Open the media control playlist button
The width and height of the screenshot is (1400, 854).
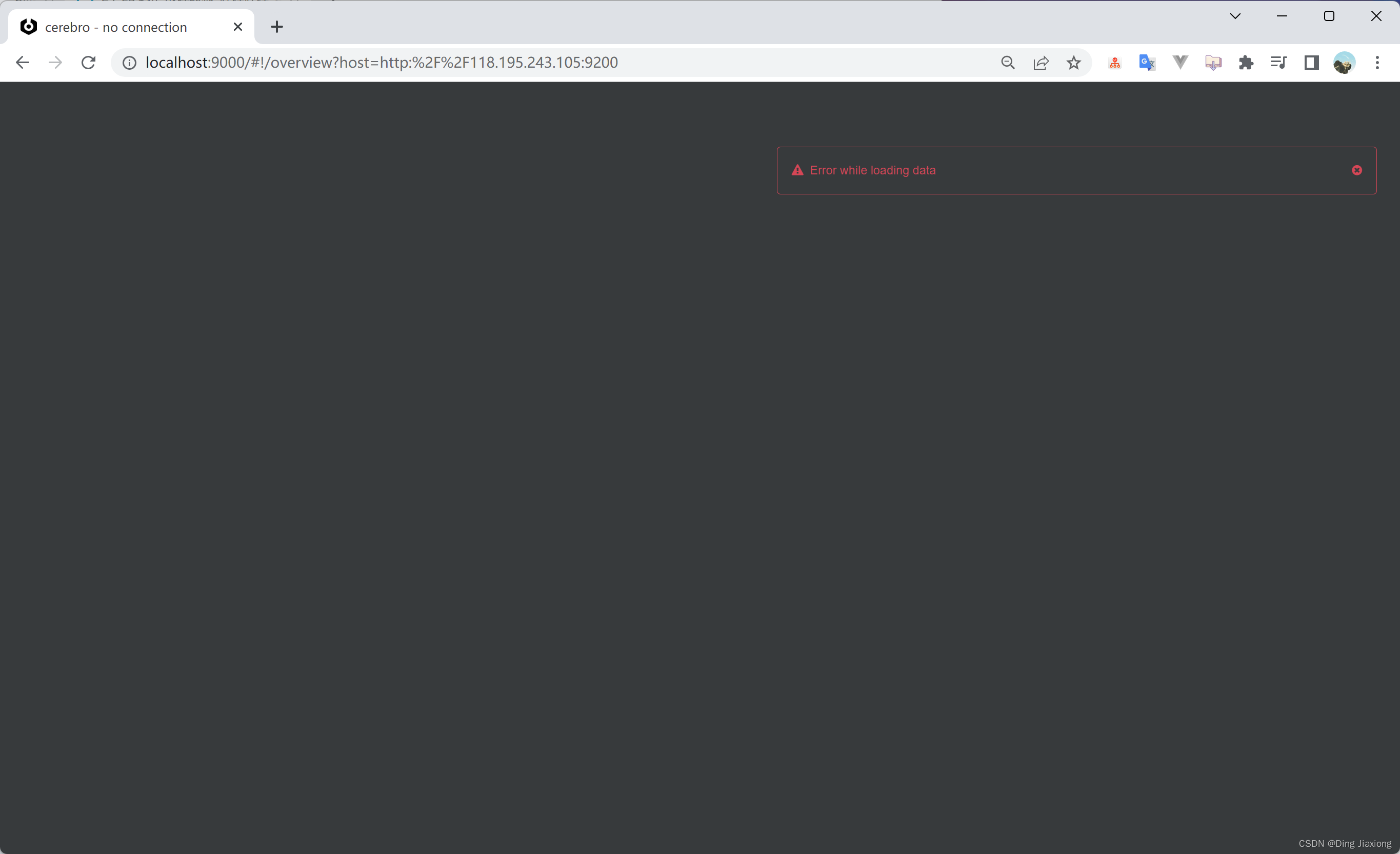pos(1278,63)
